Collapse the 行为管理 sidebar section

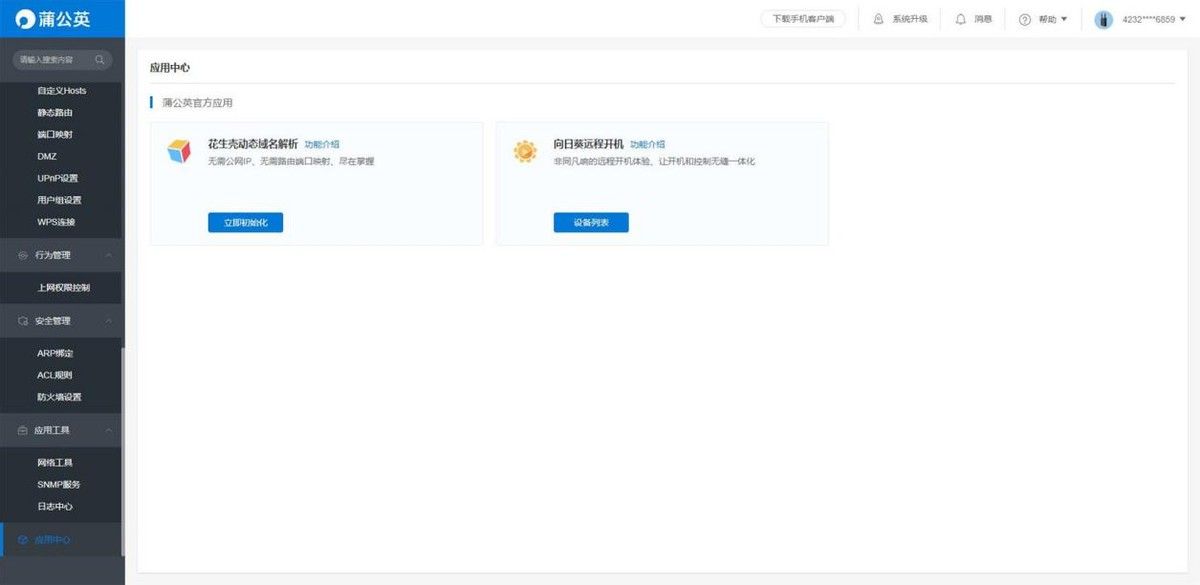tap(108, 255)
